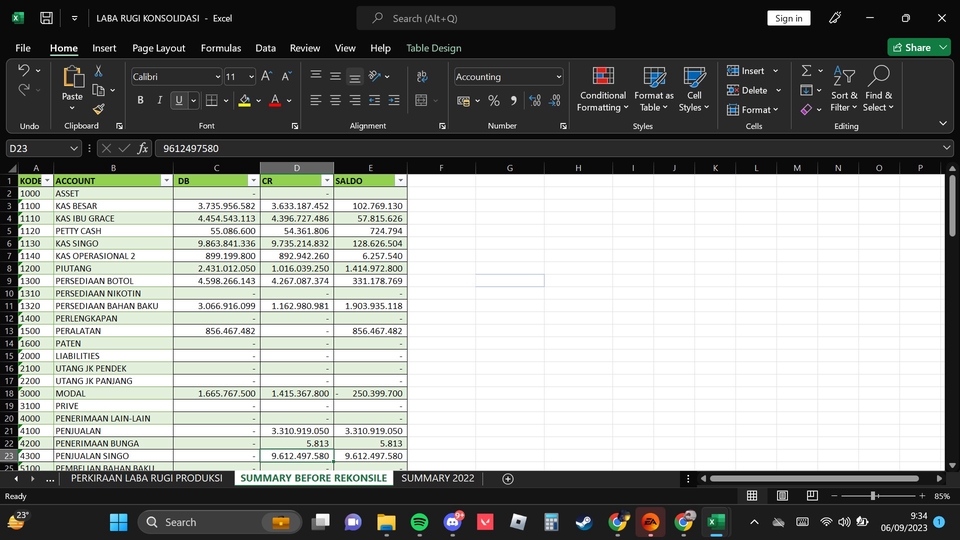Open the ACCOUNT column filter dropdown
Screen dimensions: 960x540
coord(166,181)
